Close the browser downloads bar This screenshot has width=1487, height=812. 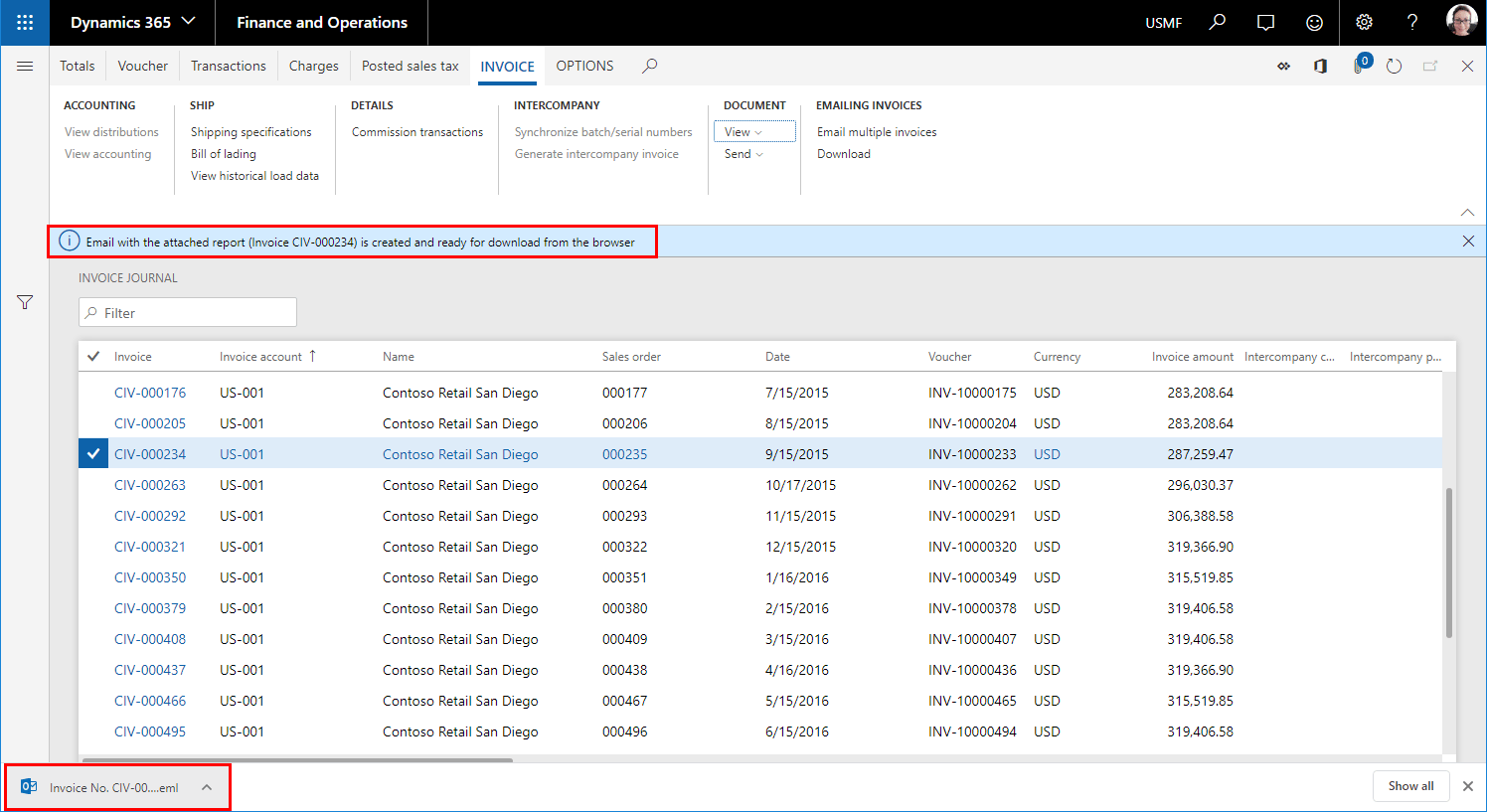click(x=1467, y=786)
